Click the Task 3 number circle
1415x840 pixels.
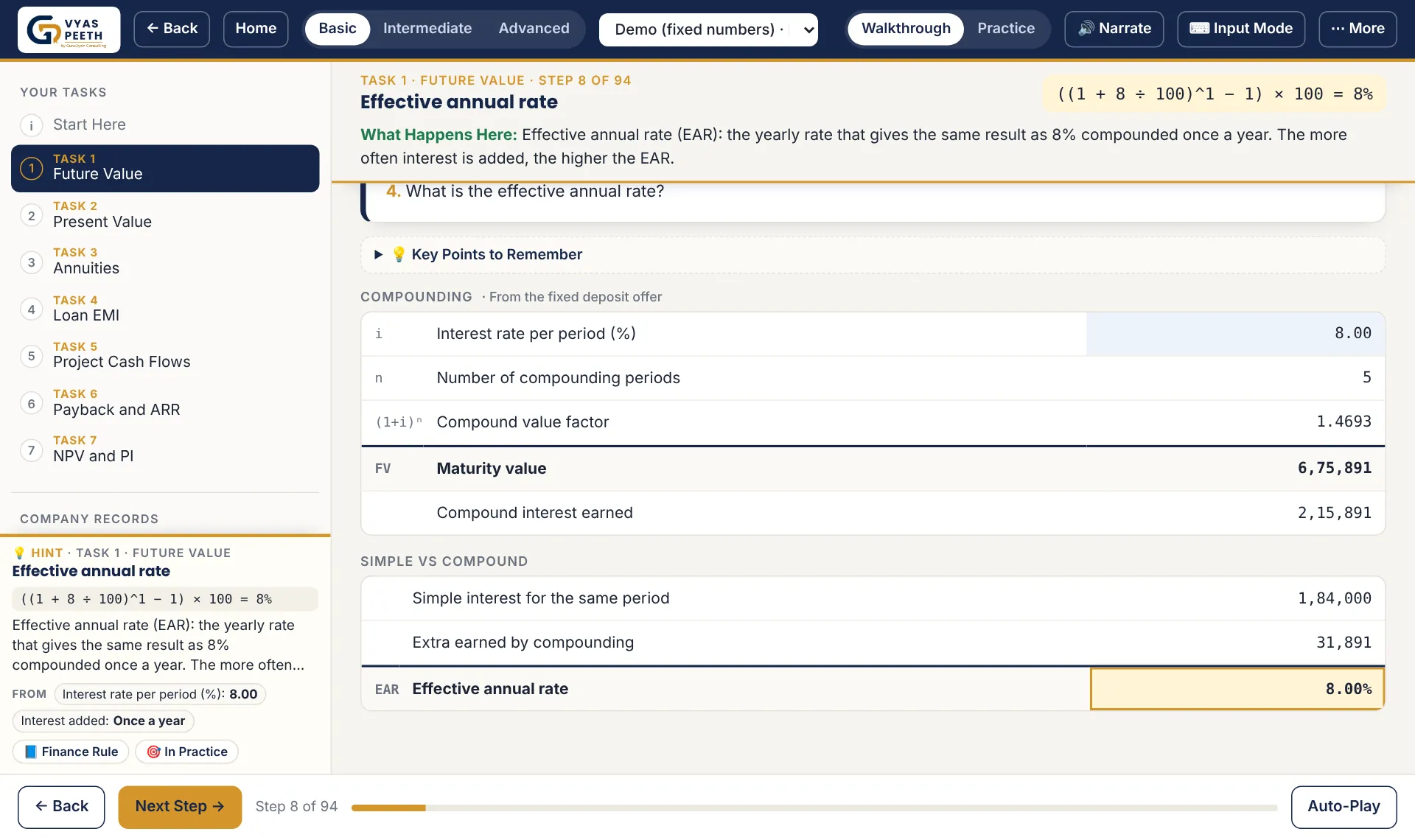tap(31, 262)
